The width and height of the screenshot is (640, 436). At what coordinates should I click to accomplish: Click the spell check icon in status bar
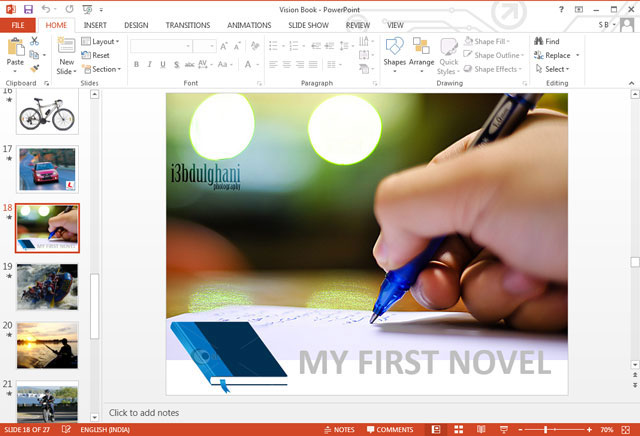point(66,429)
